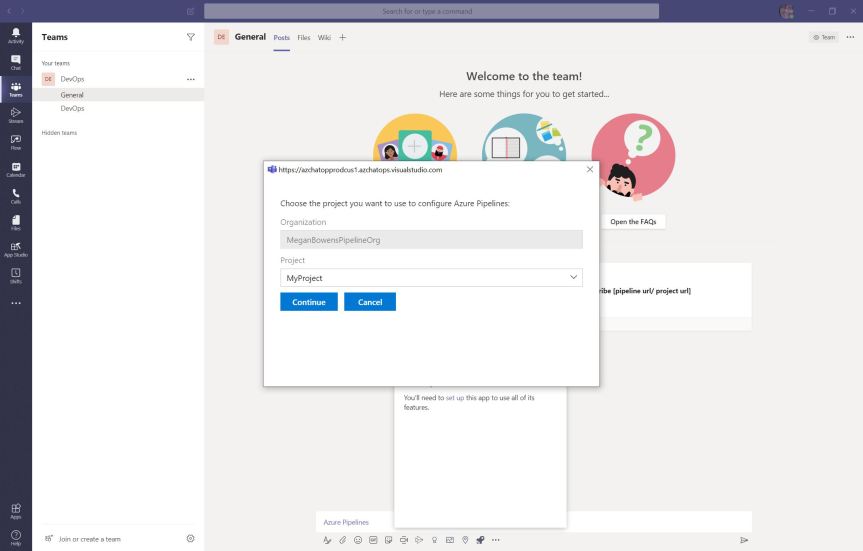Viewport: 863px width, 551px height.
Task: Open Calendar from the left rail
Action: point(15,169)
